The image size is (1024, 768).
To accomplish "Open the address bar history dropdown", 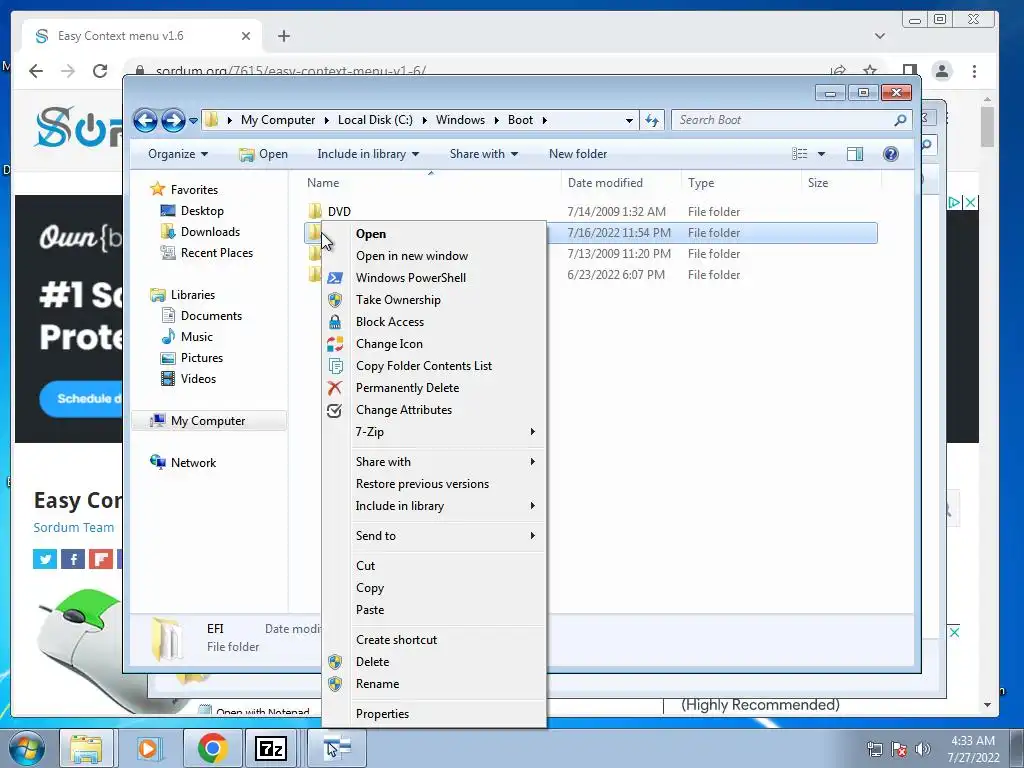I will (629, 120).
